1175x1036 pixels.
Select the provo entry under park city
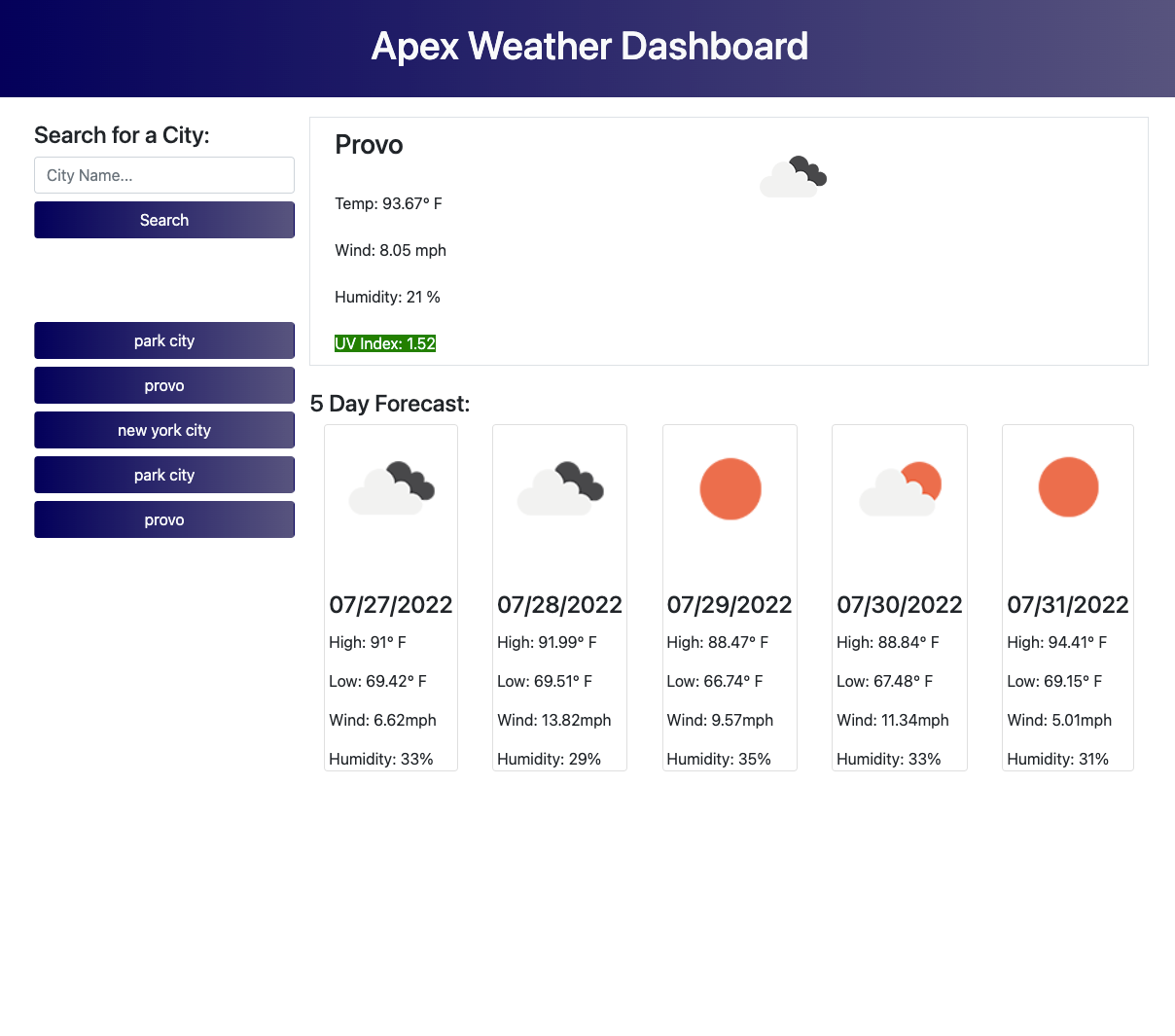tap(163, 385)
